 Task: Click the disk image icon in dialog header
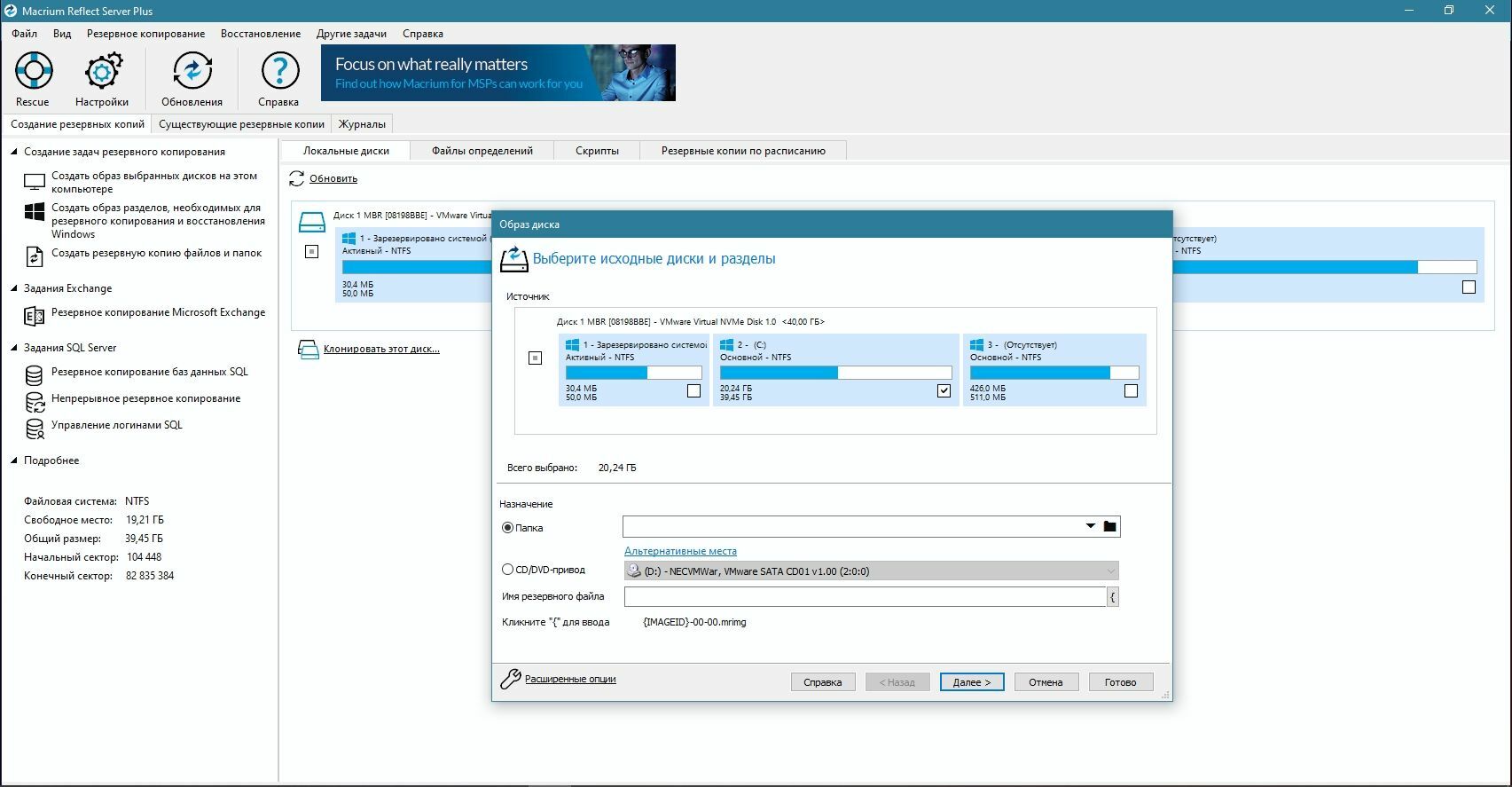point(513,259)
